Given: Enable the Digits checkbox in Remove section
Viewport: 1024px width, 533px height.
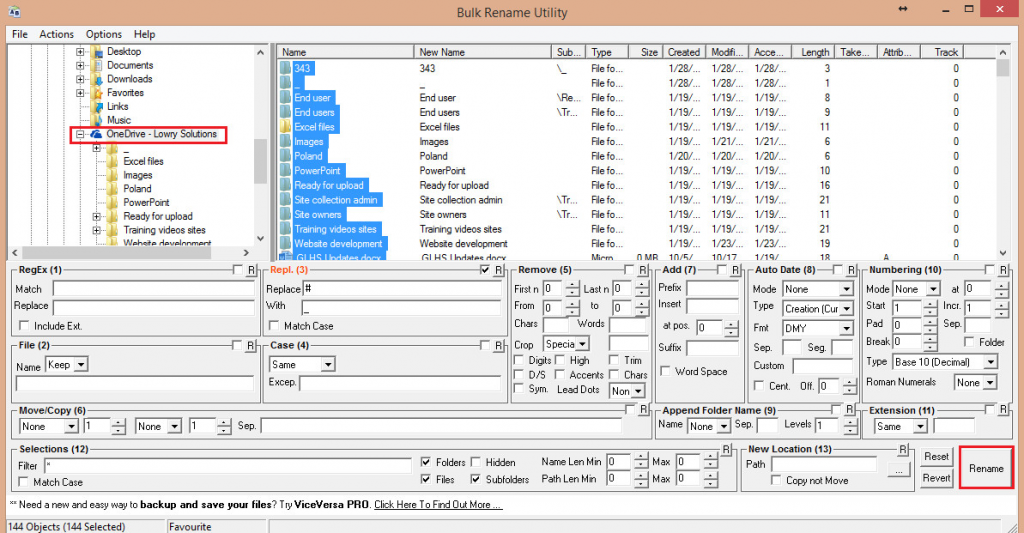Looking at the screenshot, I should (519, 360).
